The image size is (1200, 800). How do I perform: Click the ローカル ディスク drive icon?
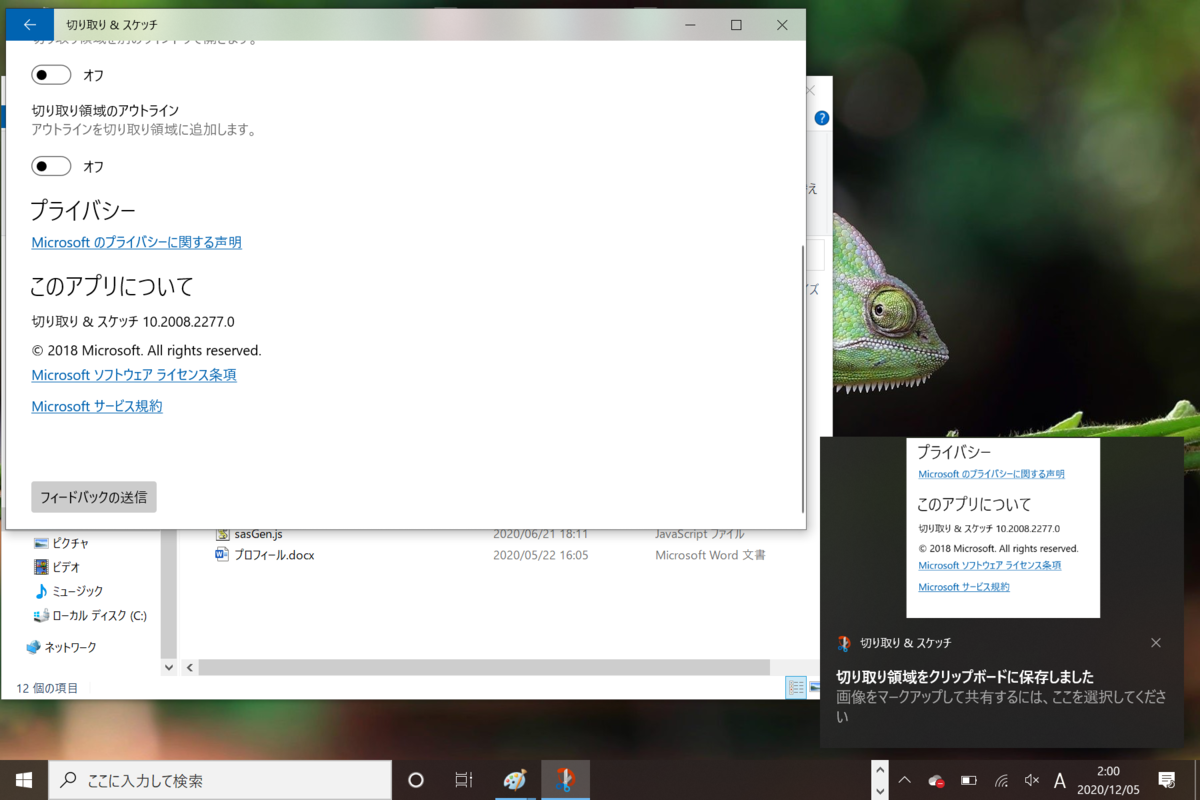coord(41,615)
